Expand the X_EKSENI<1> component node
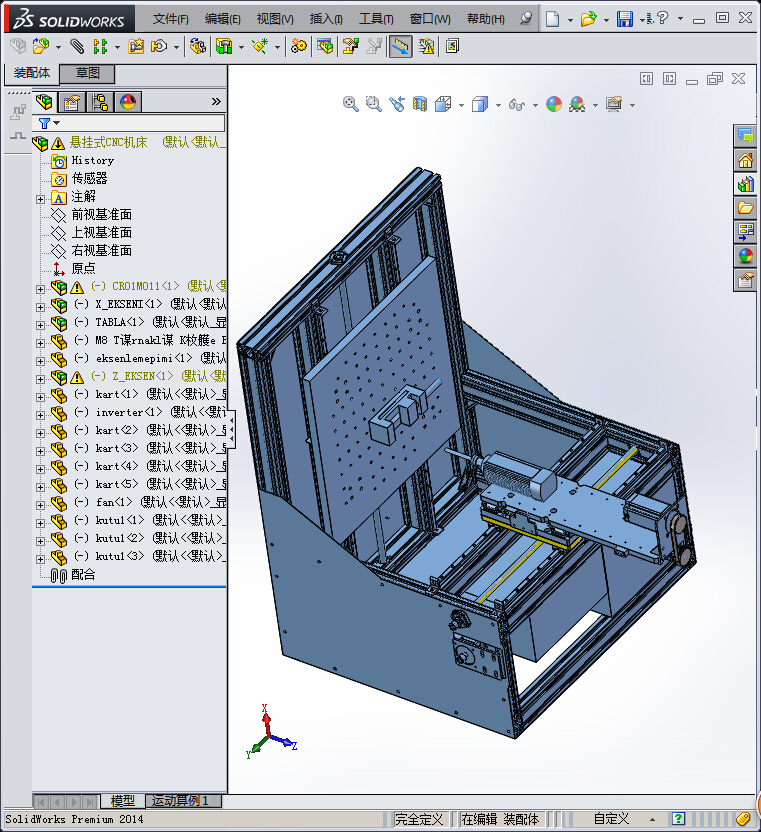 click(x=40, y=307)
